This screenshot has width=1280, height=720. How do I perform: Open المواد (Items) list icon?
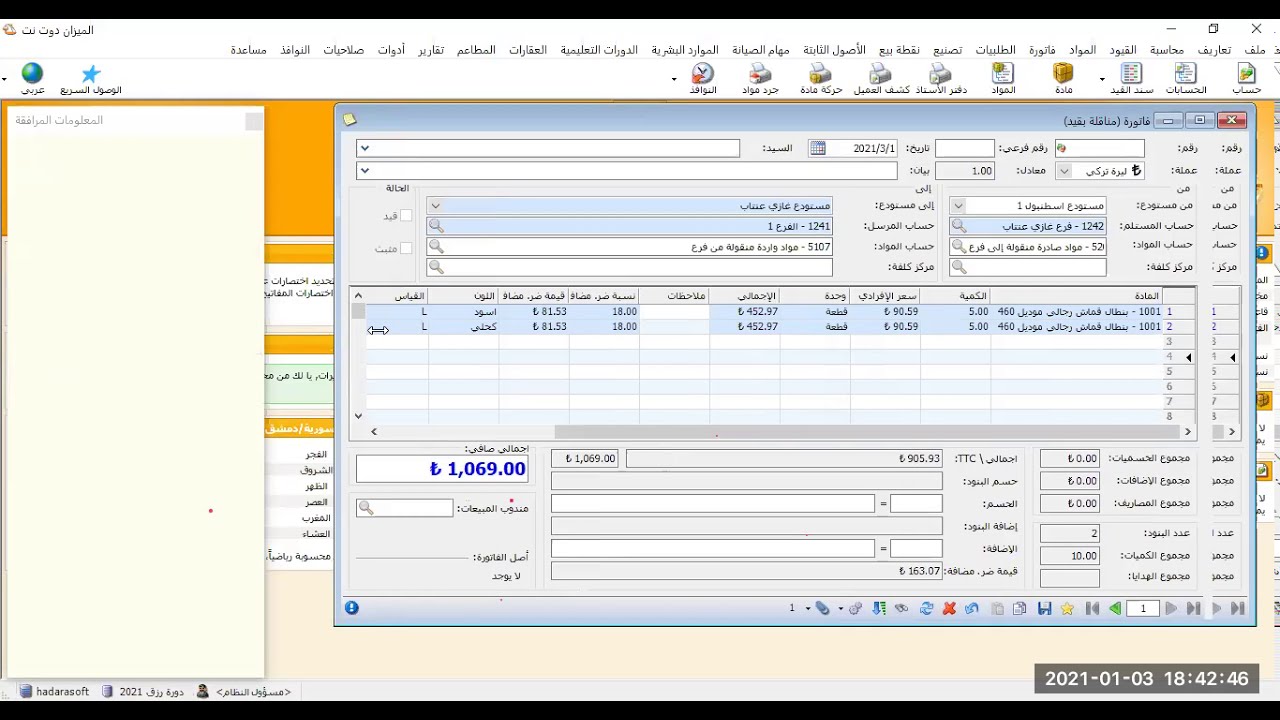[x=1002, y=78]
